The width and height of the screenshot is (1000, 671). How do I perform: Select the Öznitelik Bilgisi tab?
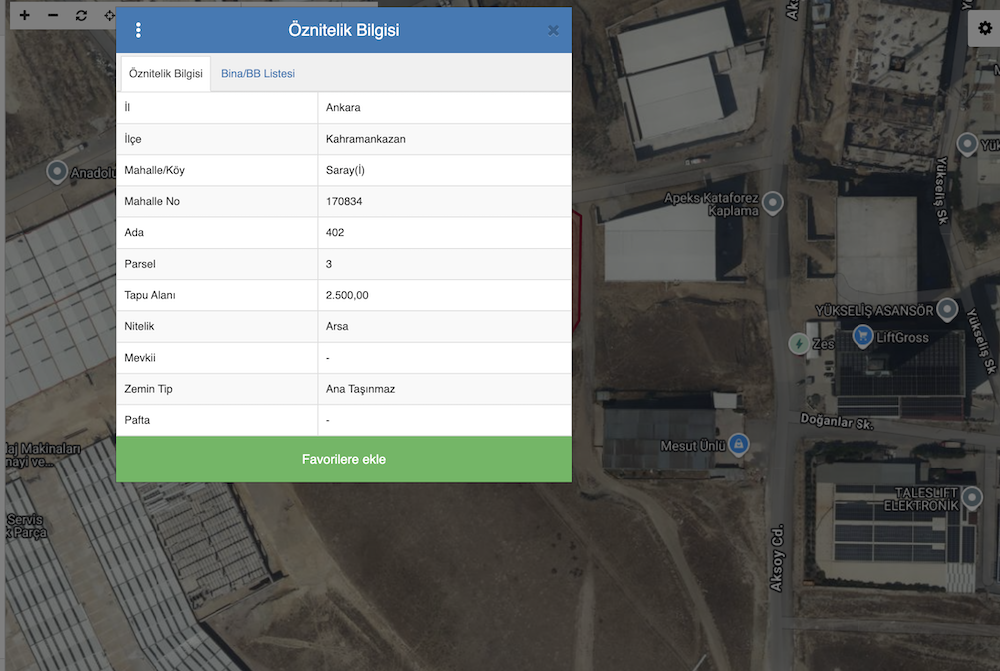coord(166,73)
